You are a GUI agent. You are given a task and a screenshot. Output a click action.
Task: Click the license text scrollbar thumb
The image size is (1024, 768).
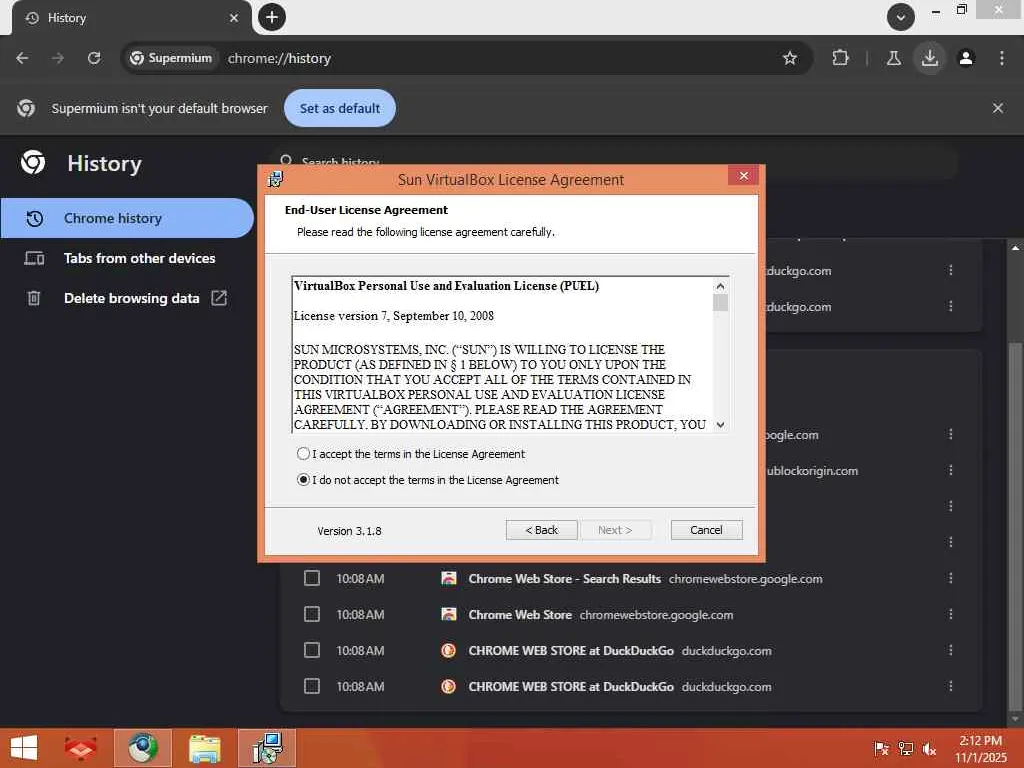pyautogui.click(x=720, y=303)
